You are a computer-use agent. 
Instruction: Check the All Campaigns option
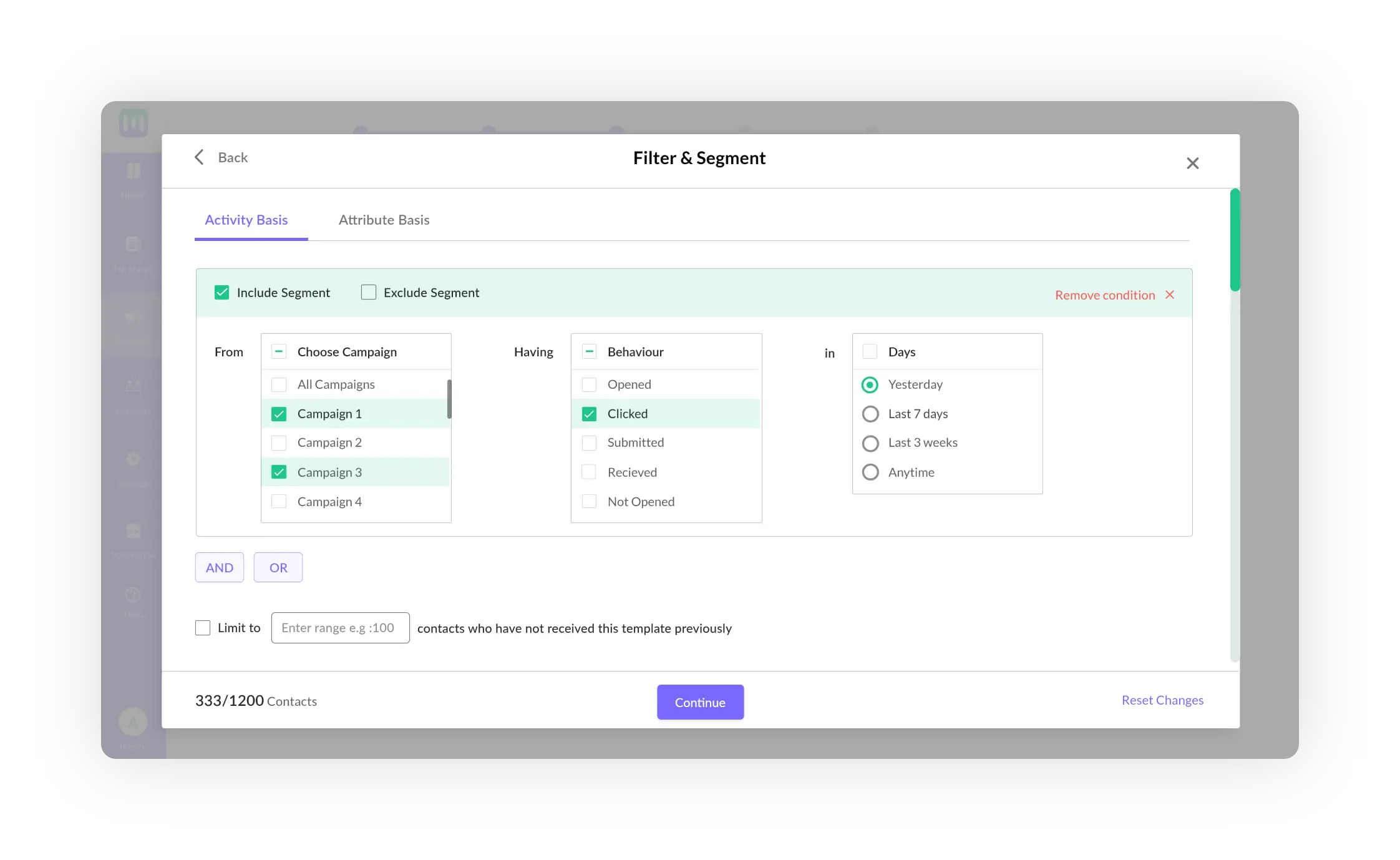(x=279, y=384)
